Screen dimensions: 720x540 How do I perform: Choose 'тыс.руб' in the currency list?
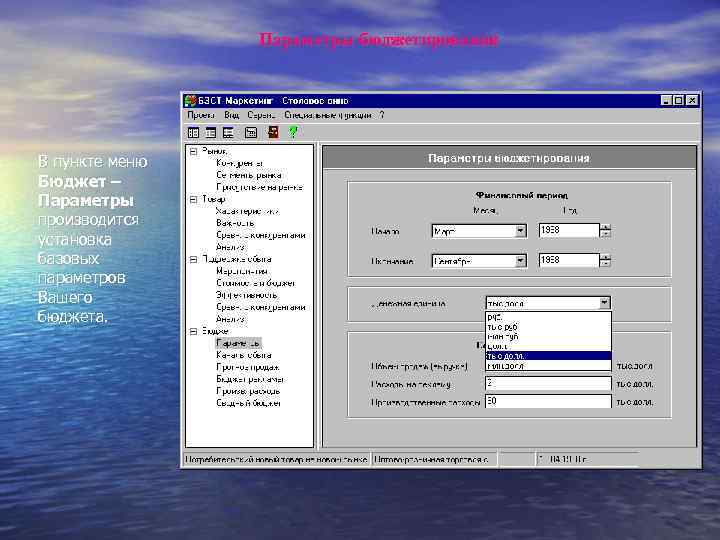tap(502, 326)
